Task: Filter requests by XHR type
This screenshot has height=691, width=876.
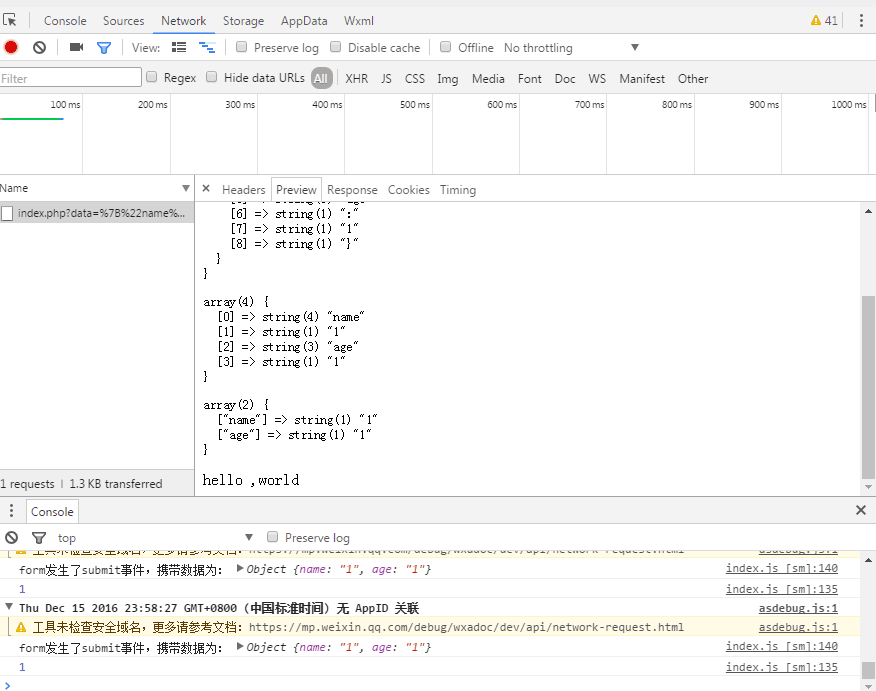Action: click(356, 78)
